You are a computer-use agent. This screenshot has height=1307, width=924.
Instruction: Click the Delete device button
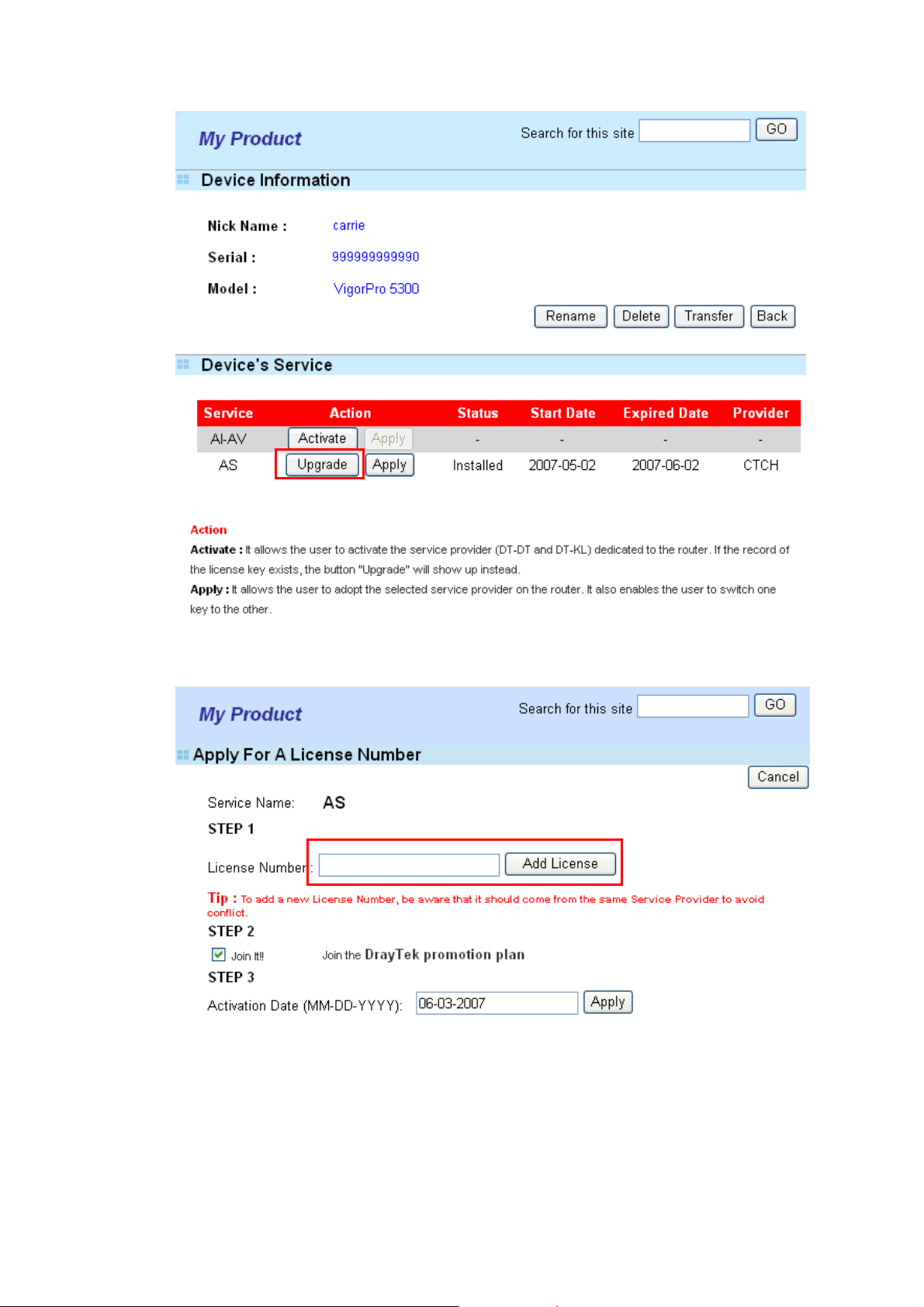click(x=641, y=316)
